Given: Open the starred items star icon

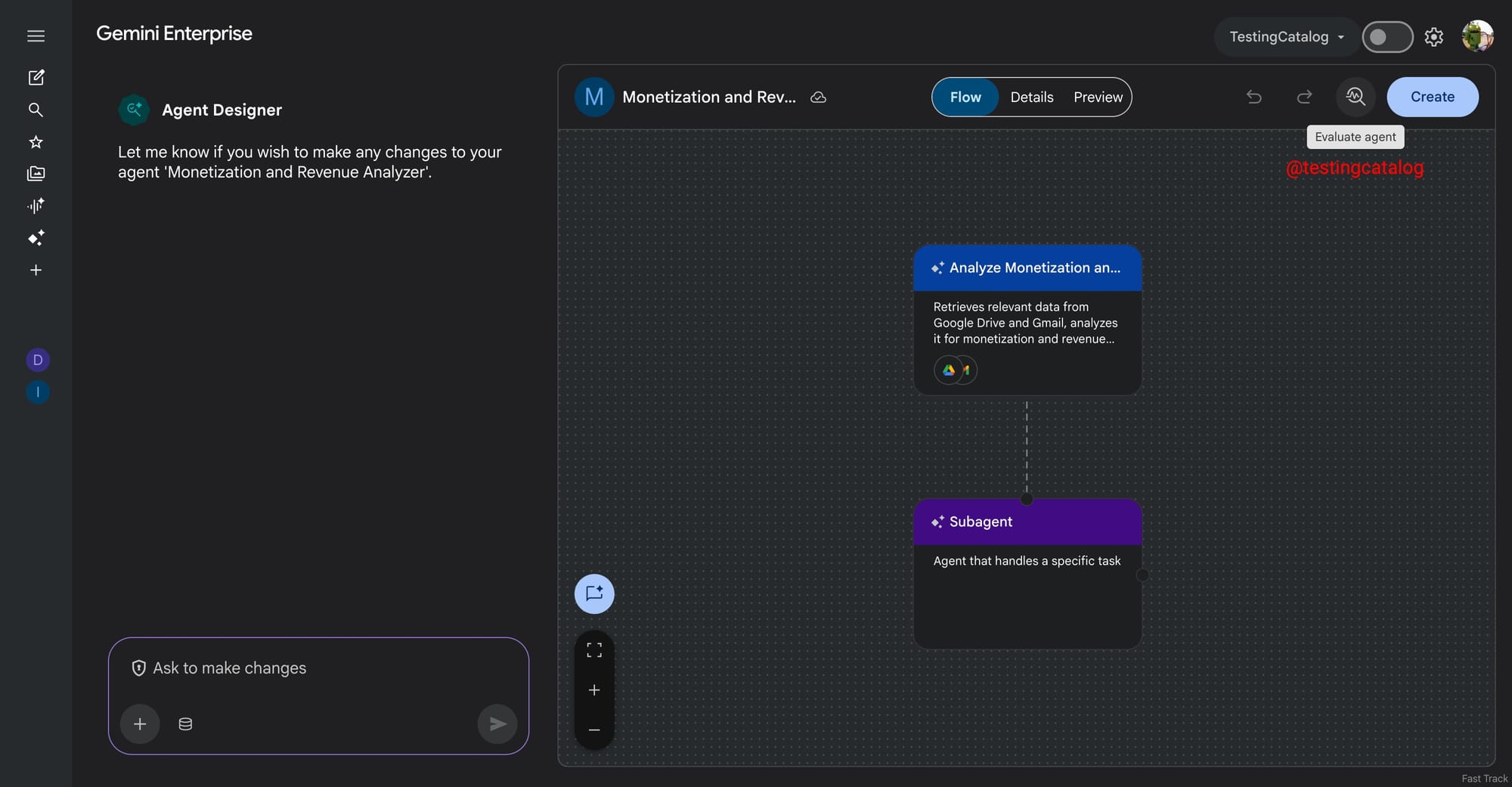Looking at the screenshot, I should click(x=36, y=142).
